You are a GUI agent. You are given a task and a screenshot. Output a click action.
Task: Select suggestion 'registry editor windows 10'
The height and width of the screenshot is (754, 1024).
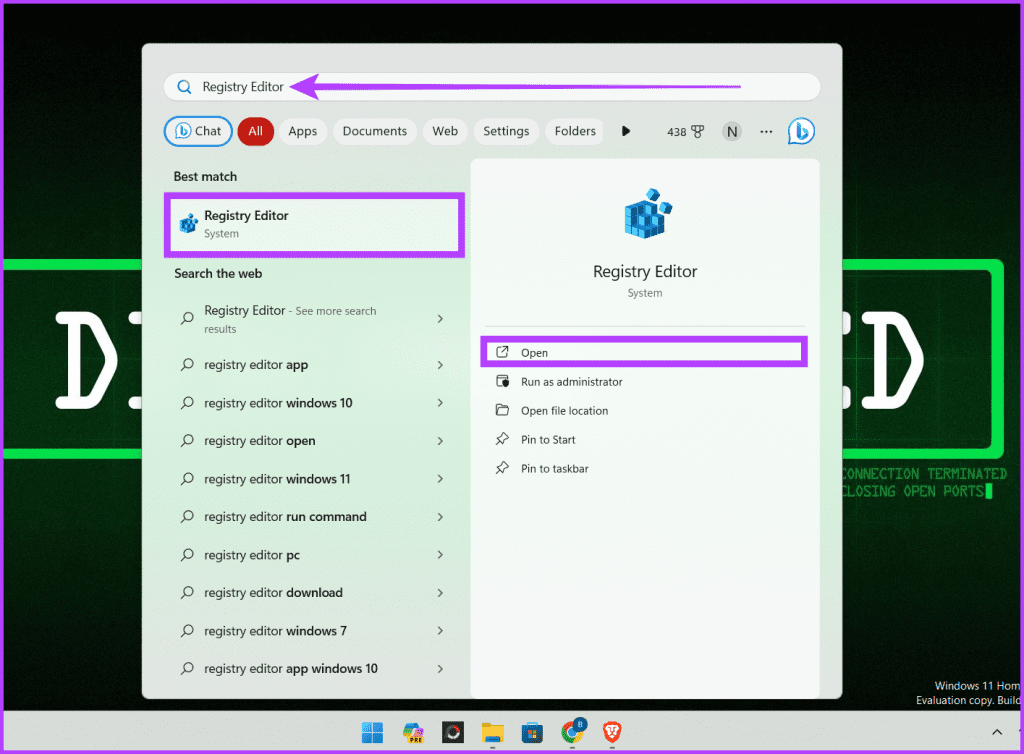coord(315,403)
